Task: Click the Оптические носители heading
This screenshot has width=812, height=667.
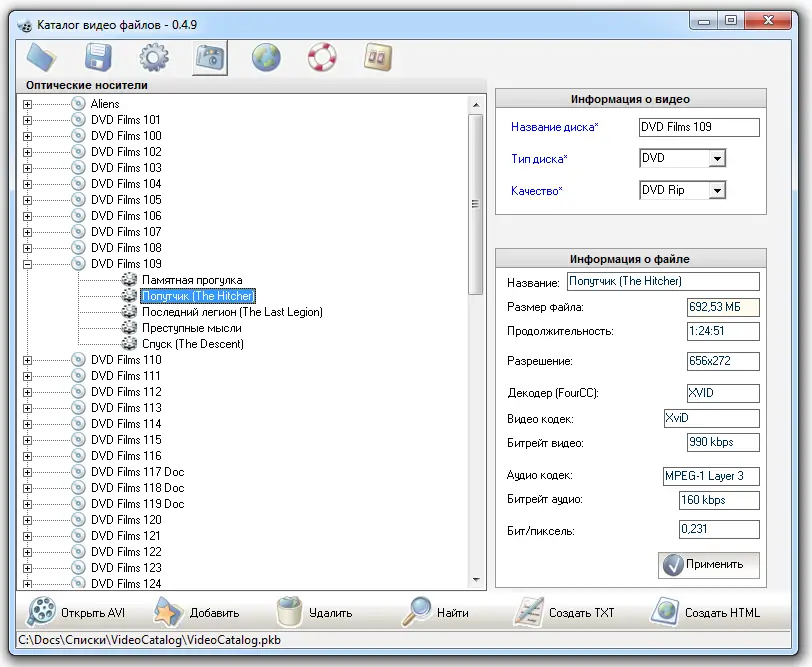Action: [87, 85]
